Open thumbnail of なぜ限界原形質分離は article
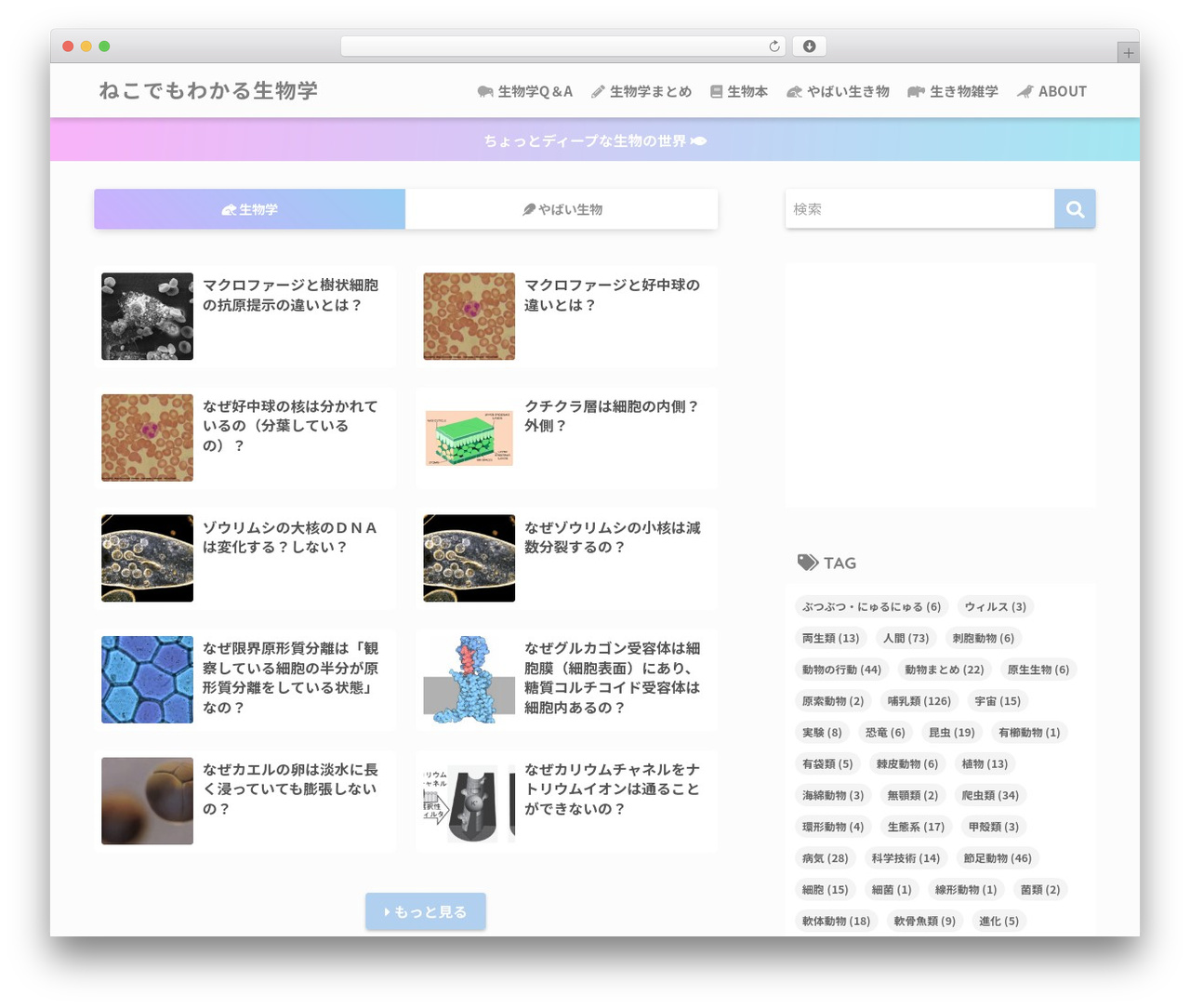1190x1008 pixels. point(147,680)
